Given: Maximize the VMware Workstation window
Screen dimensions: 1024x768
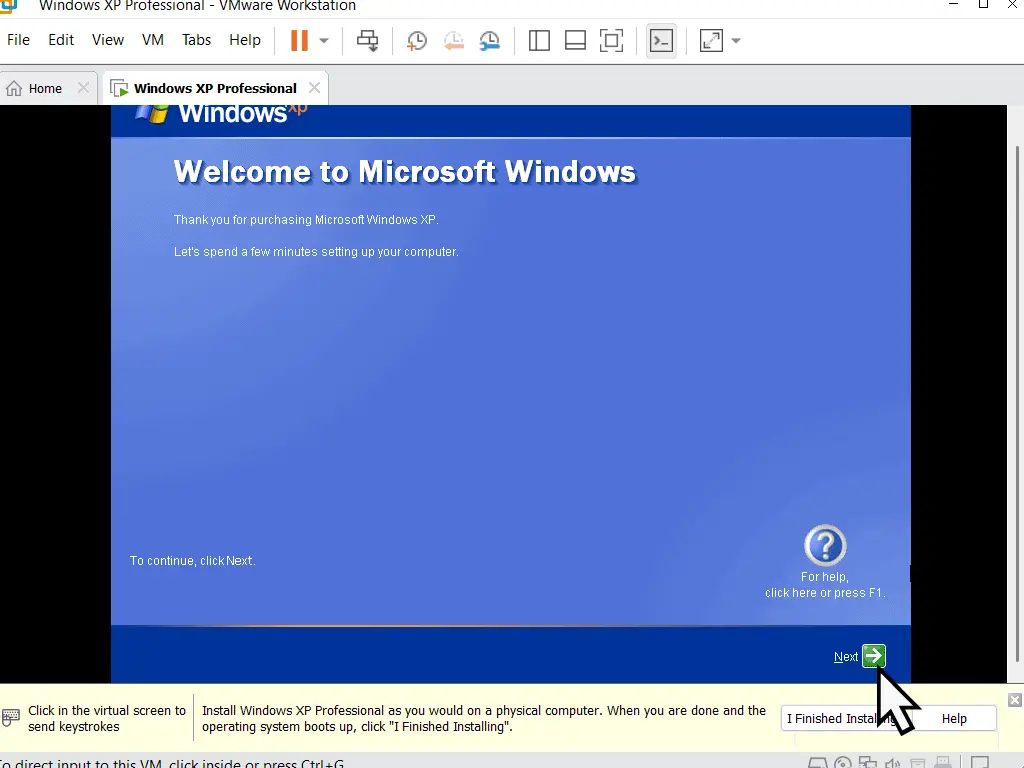Looking at the screenshot, I should point(983,5).
